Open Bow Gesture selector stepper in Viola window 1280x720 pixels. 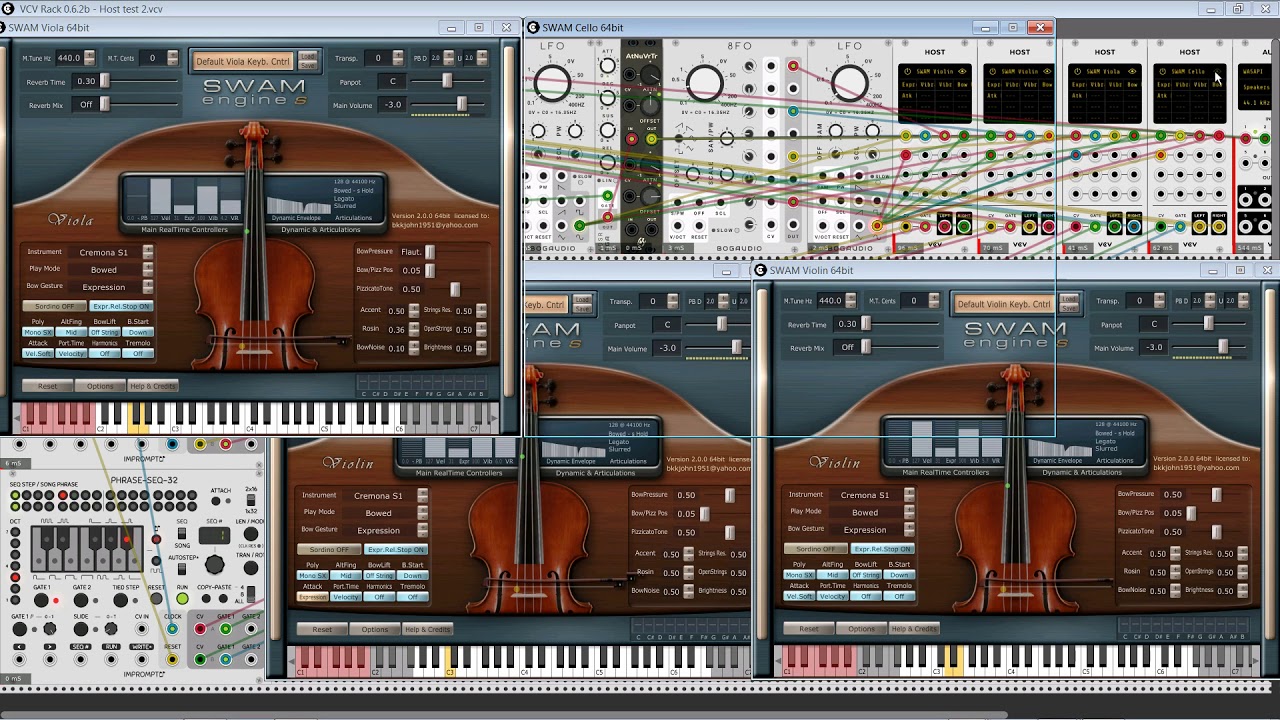point(148,287)
